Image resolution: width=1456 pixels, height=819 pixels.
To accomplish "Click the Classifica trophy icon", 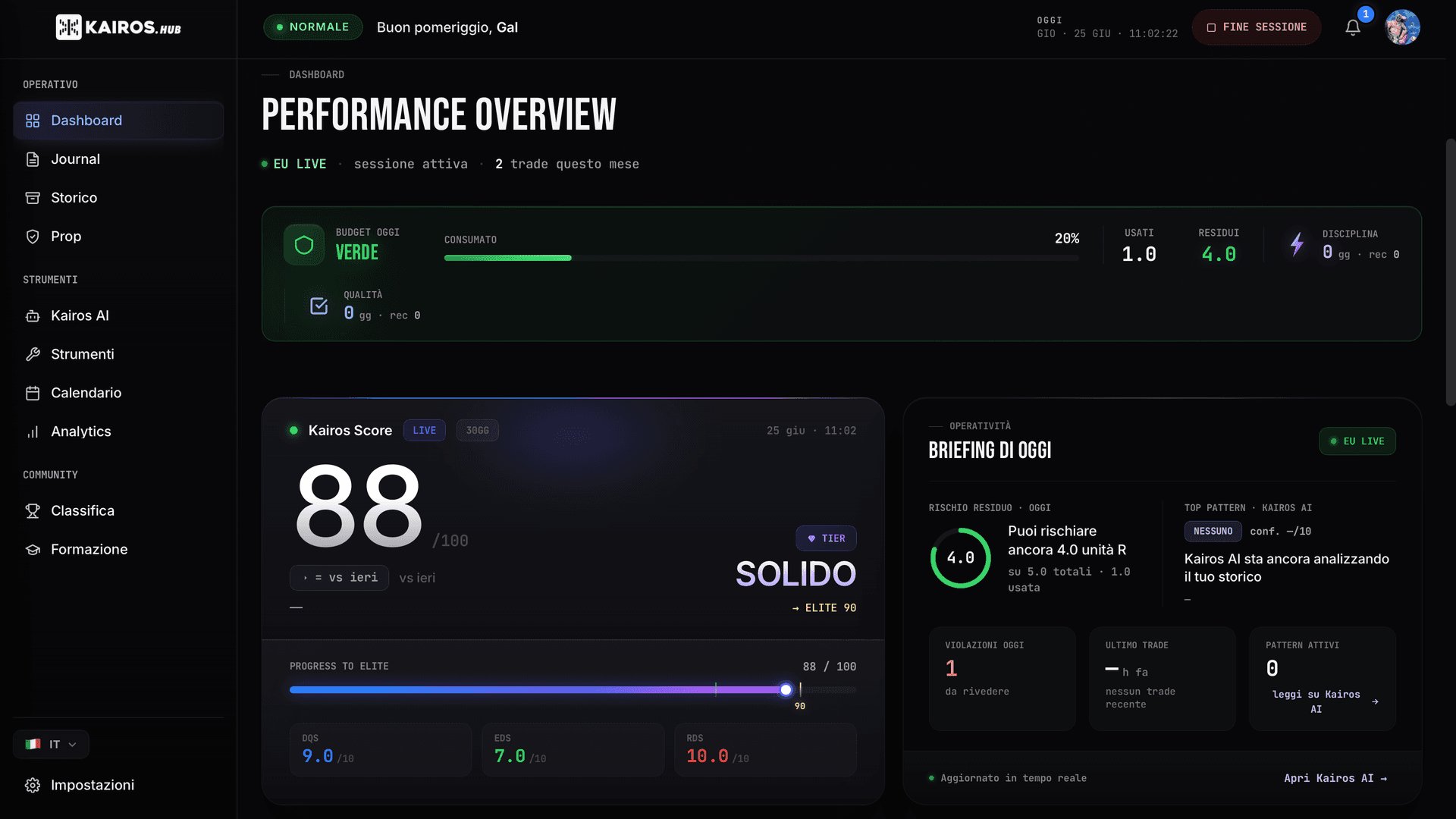I will (33, 511).
